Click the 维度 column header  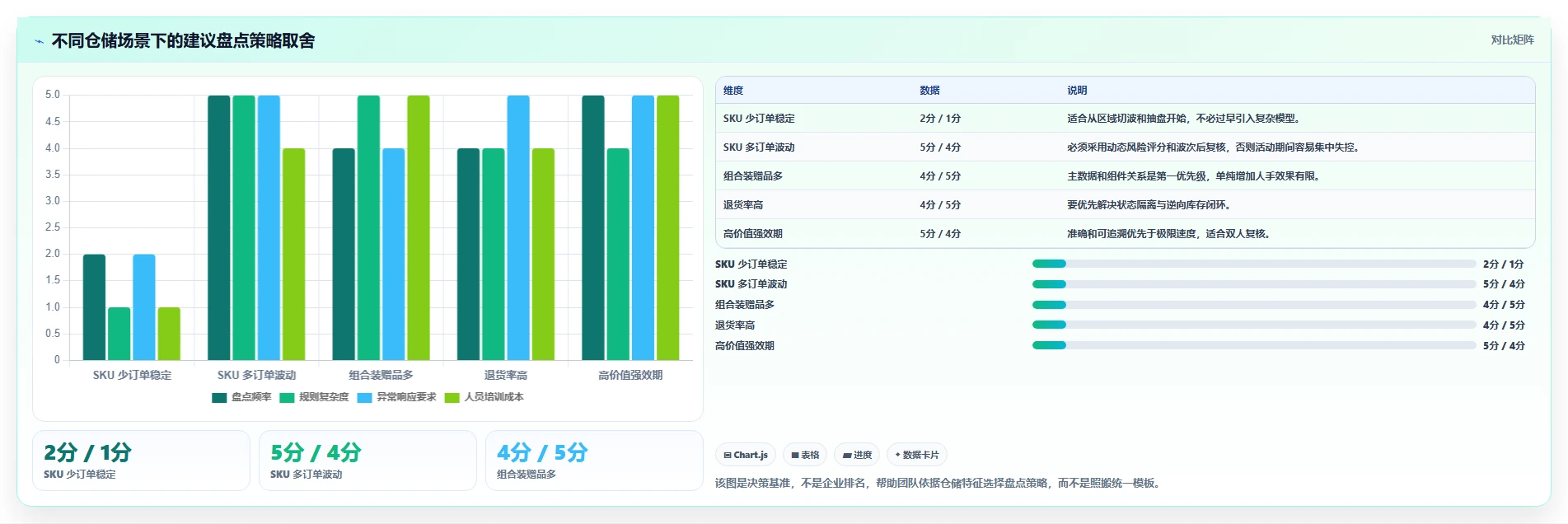point(733,91)
